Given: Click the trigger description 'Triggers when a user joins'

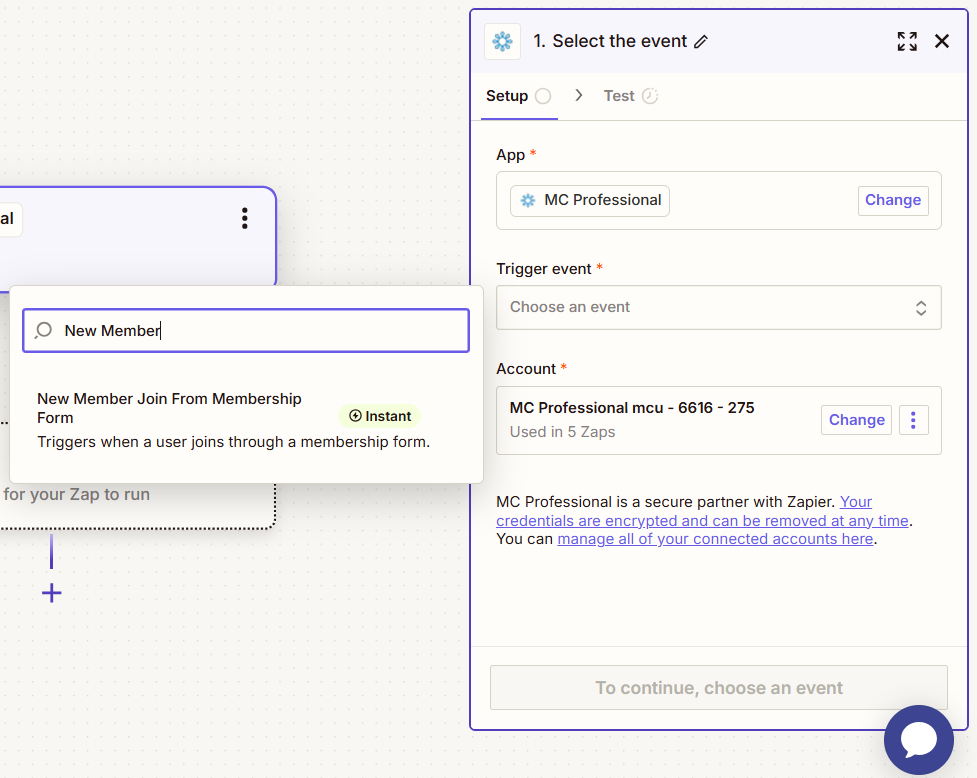Looking at the screenshot, I should 234,442.
